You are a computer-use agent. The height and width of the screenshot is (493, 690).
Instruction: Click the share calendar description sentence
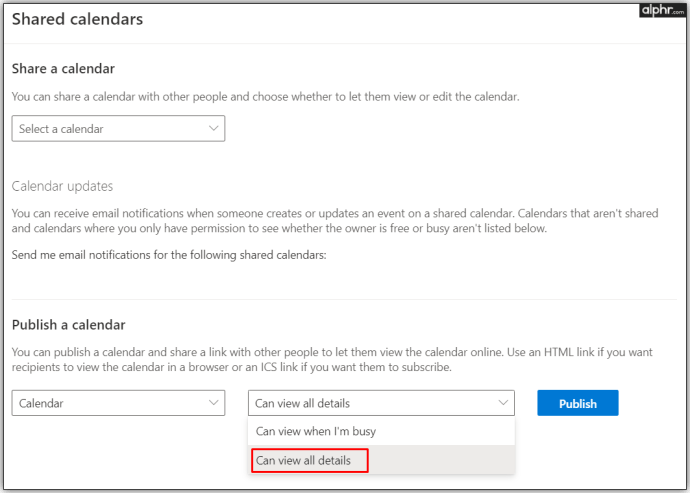point(265,96)
